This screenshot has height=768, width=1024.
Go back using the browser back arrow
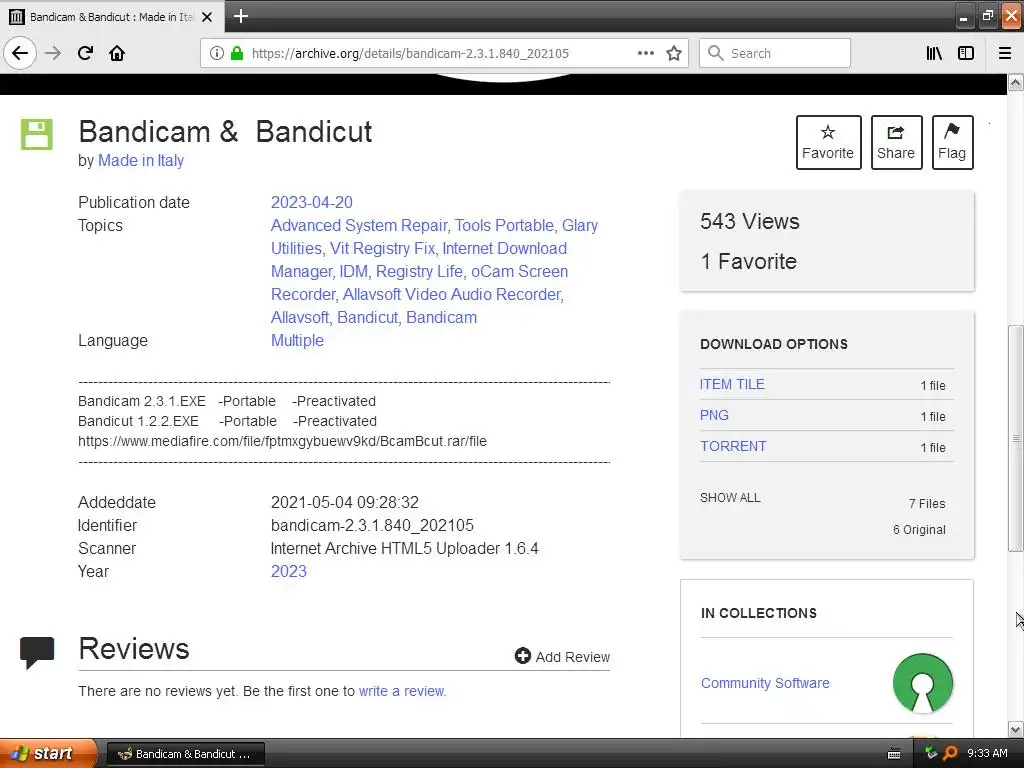pyautogui.click(x=20, y=53)
